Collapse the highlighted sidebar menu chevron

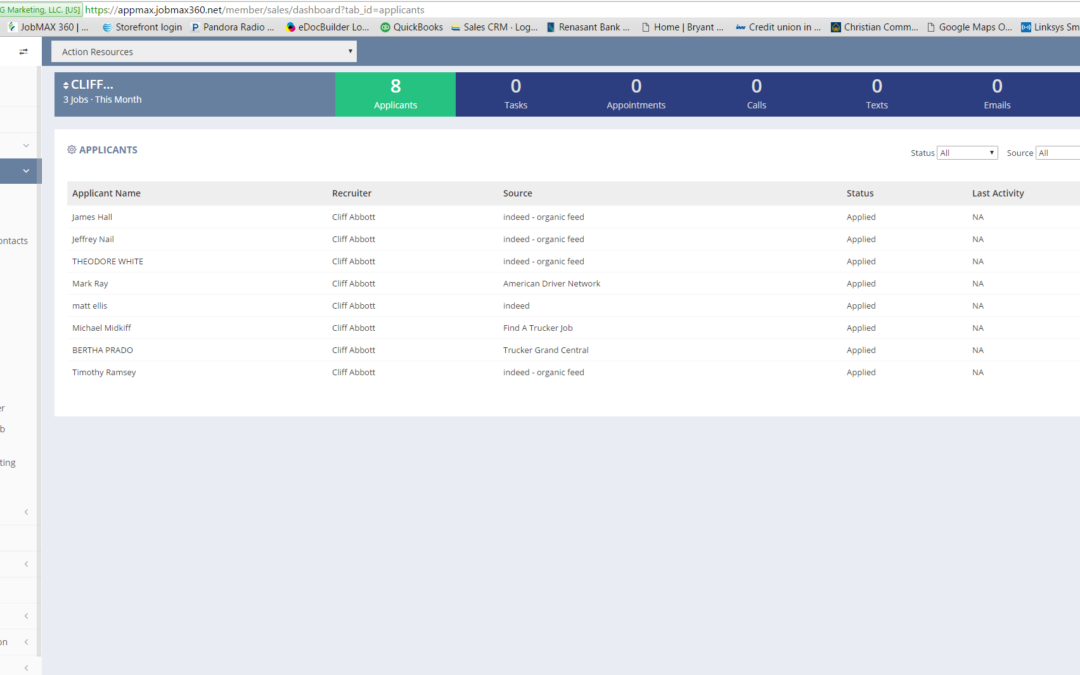[x=26, y=171]
